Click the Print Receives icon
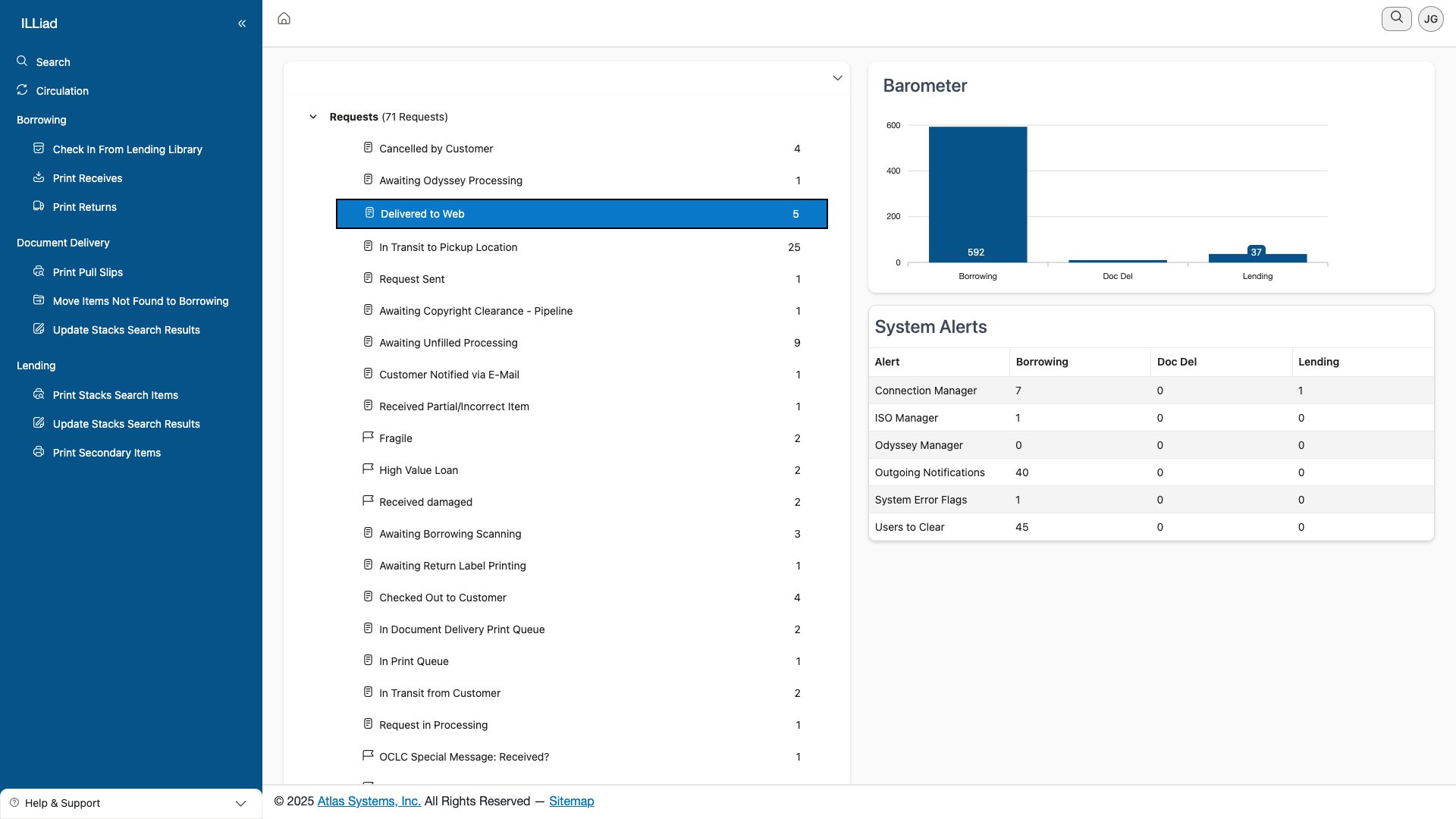This screenshot has height=819, width=1456. (x=39, y=177)
